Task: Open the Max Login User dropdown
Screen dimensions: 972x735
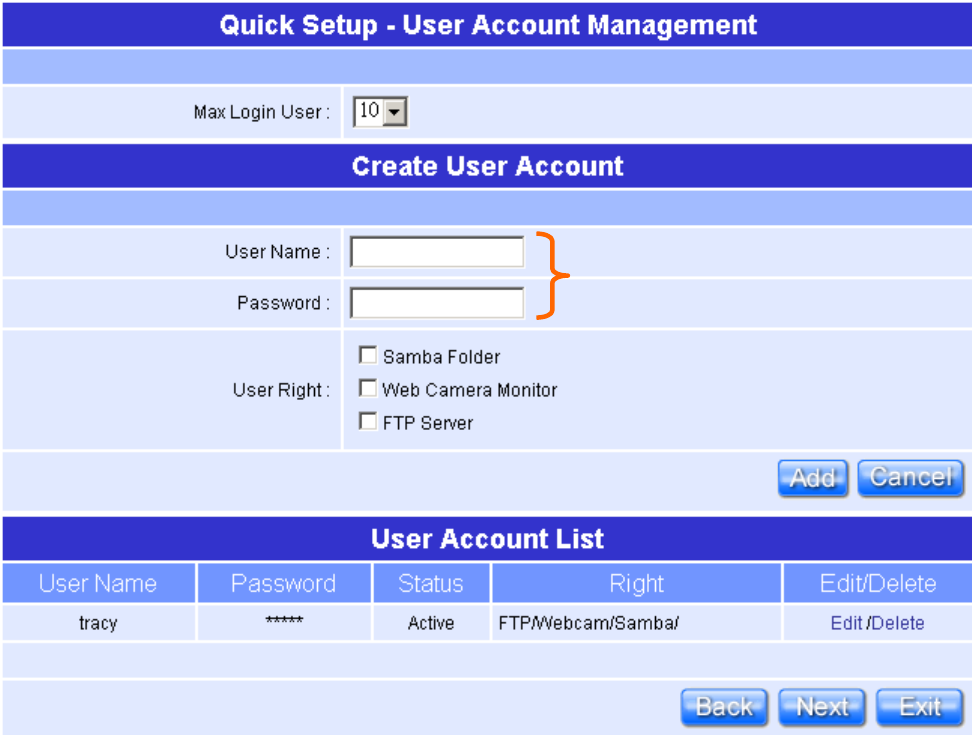Action: click(x=380, y=112)
